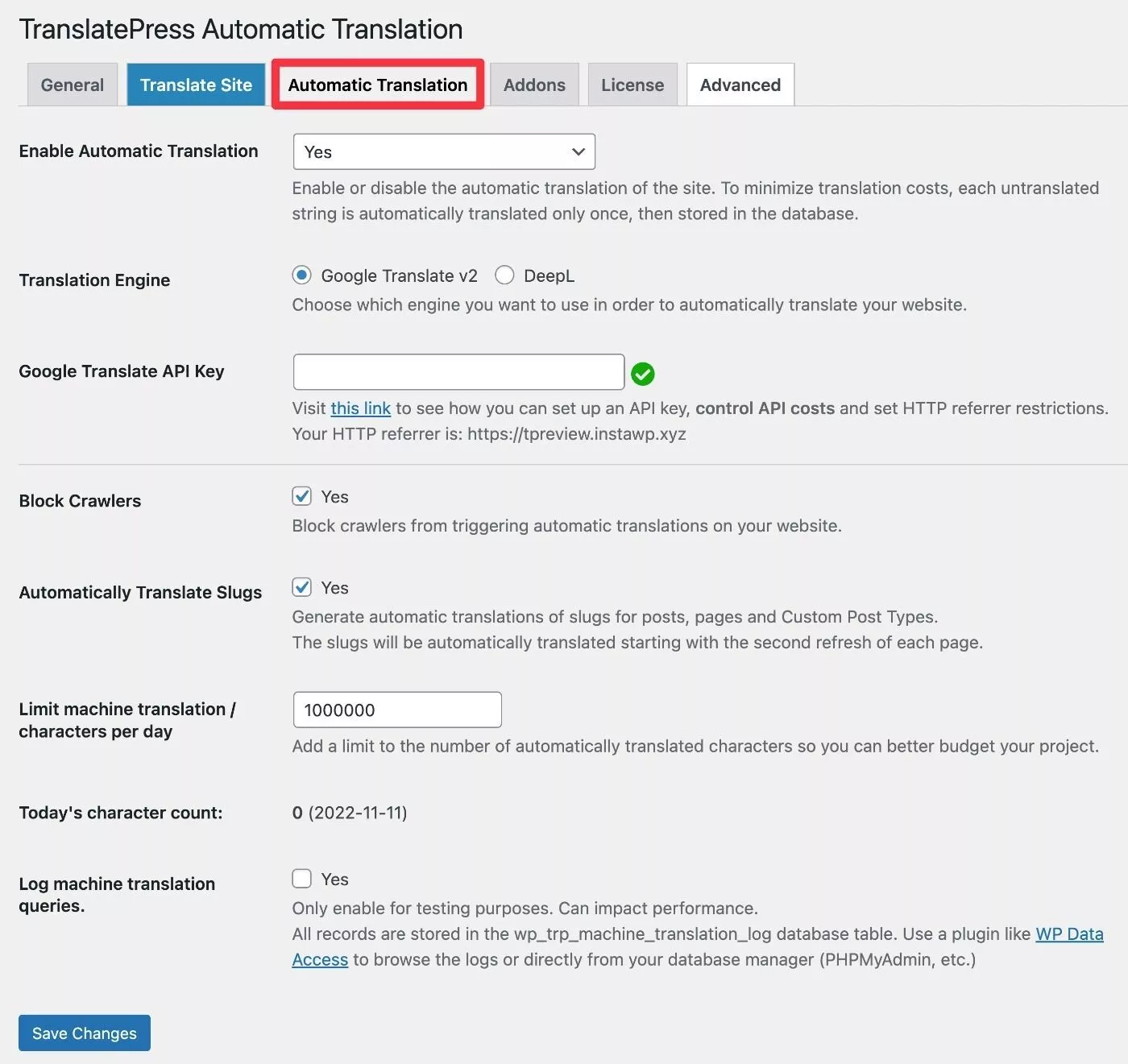The width and height of the screenshot is (1128, 1064).
Task: Select Google Translate v2 radio button
Action: tap(302, 275)
